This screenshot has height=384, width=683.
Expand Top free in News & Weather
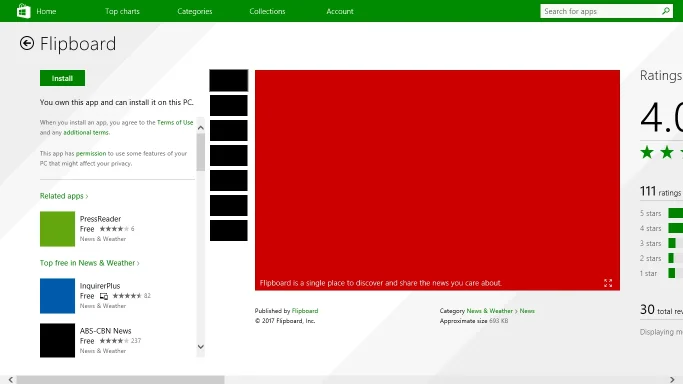pyautogui.click(x=90, y=263)
